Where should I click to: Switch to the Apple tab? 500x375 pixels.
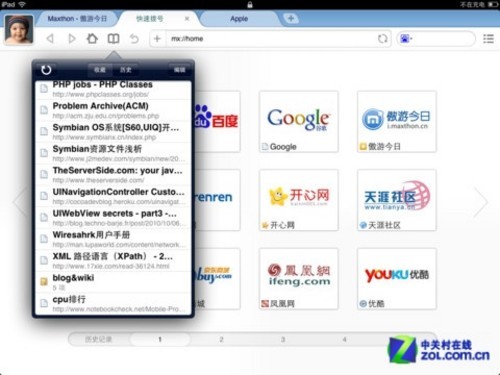(239, 19)
